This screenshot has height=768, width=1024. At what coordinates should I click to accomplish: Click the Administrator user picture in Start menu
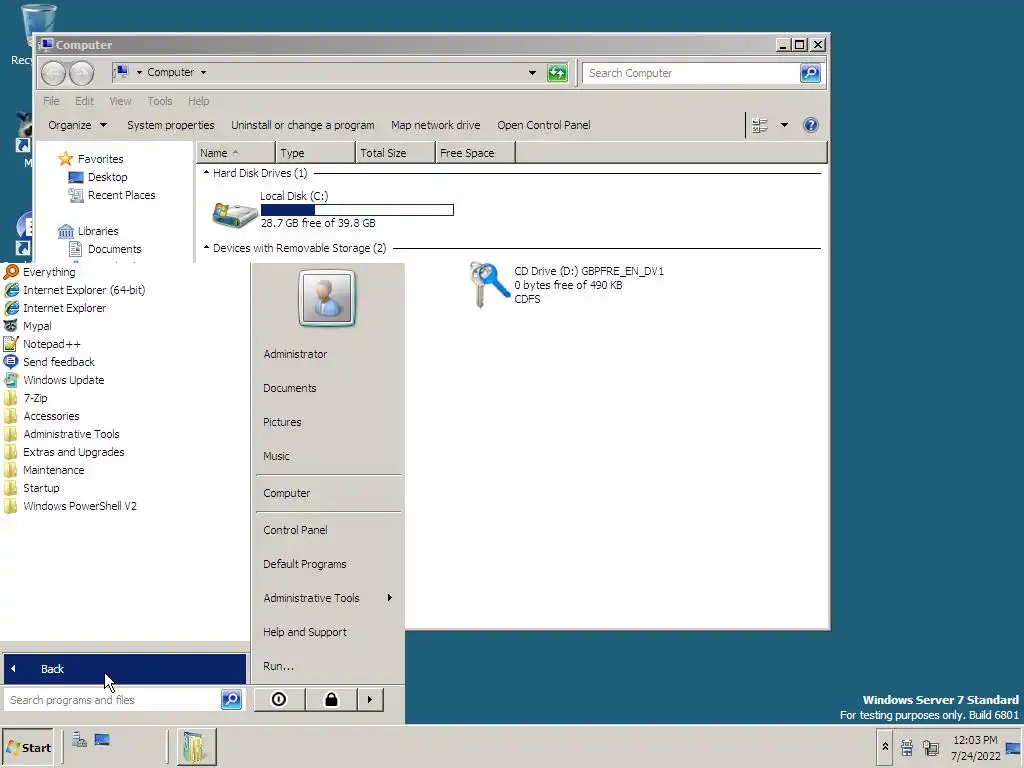(x=327, y=298)
